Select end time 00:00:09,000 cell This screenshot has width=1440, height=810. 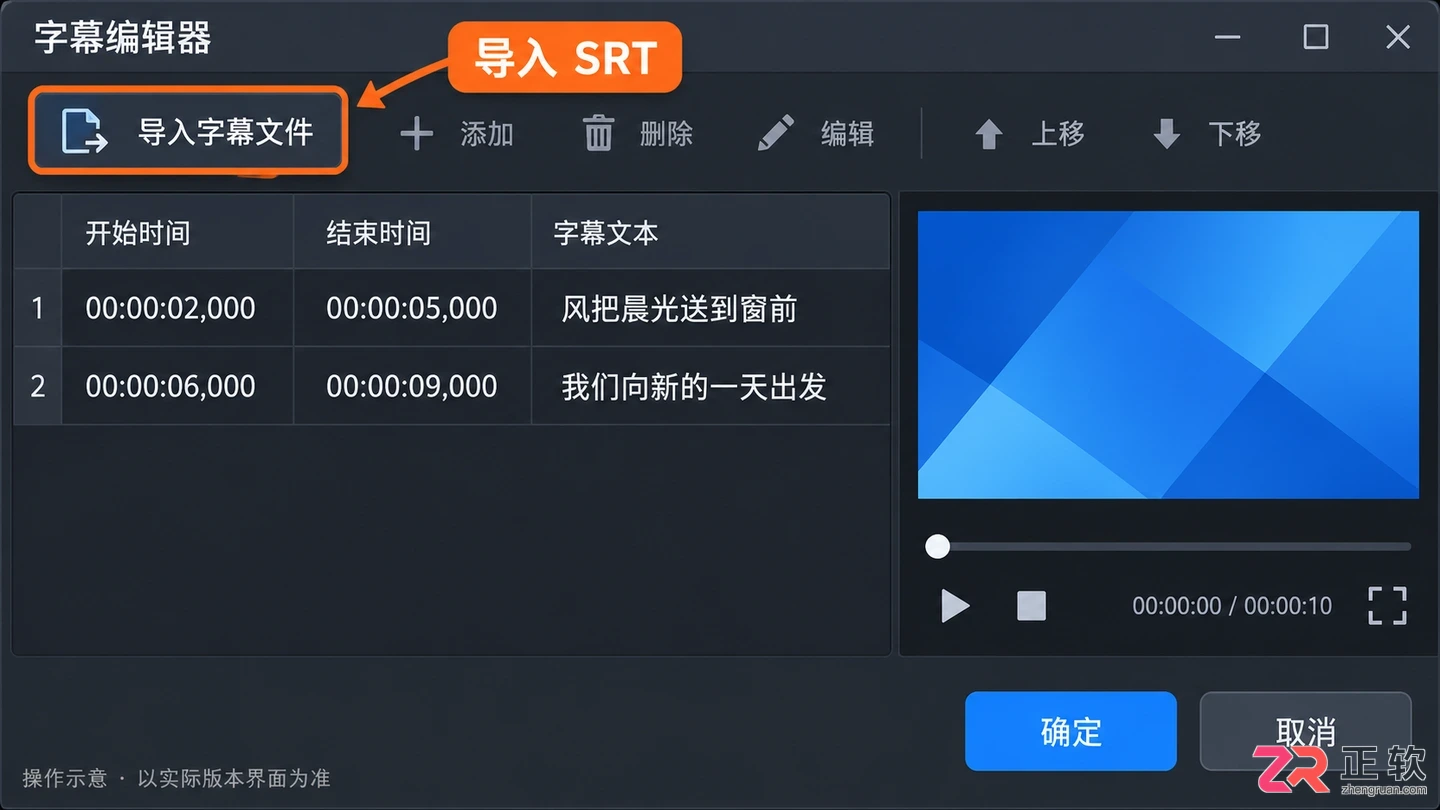pyautogui.click(x=412, y=386)
